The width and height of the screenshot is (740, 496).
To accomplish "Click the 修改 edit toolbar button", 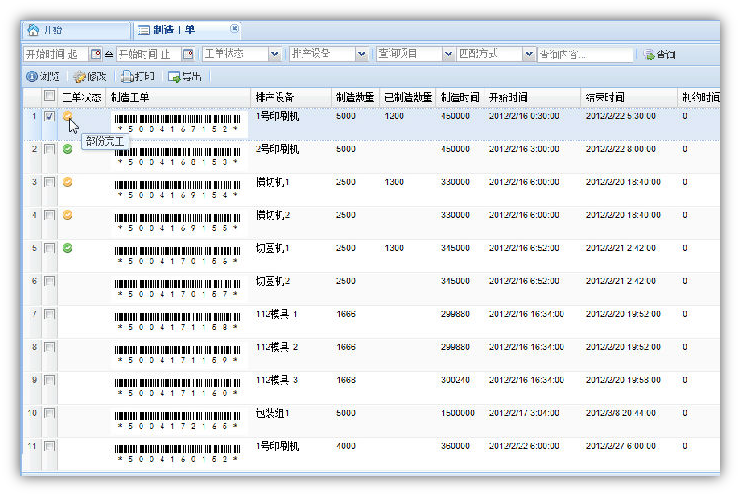I will tap(90, 76).
